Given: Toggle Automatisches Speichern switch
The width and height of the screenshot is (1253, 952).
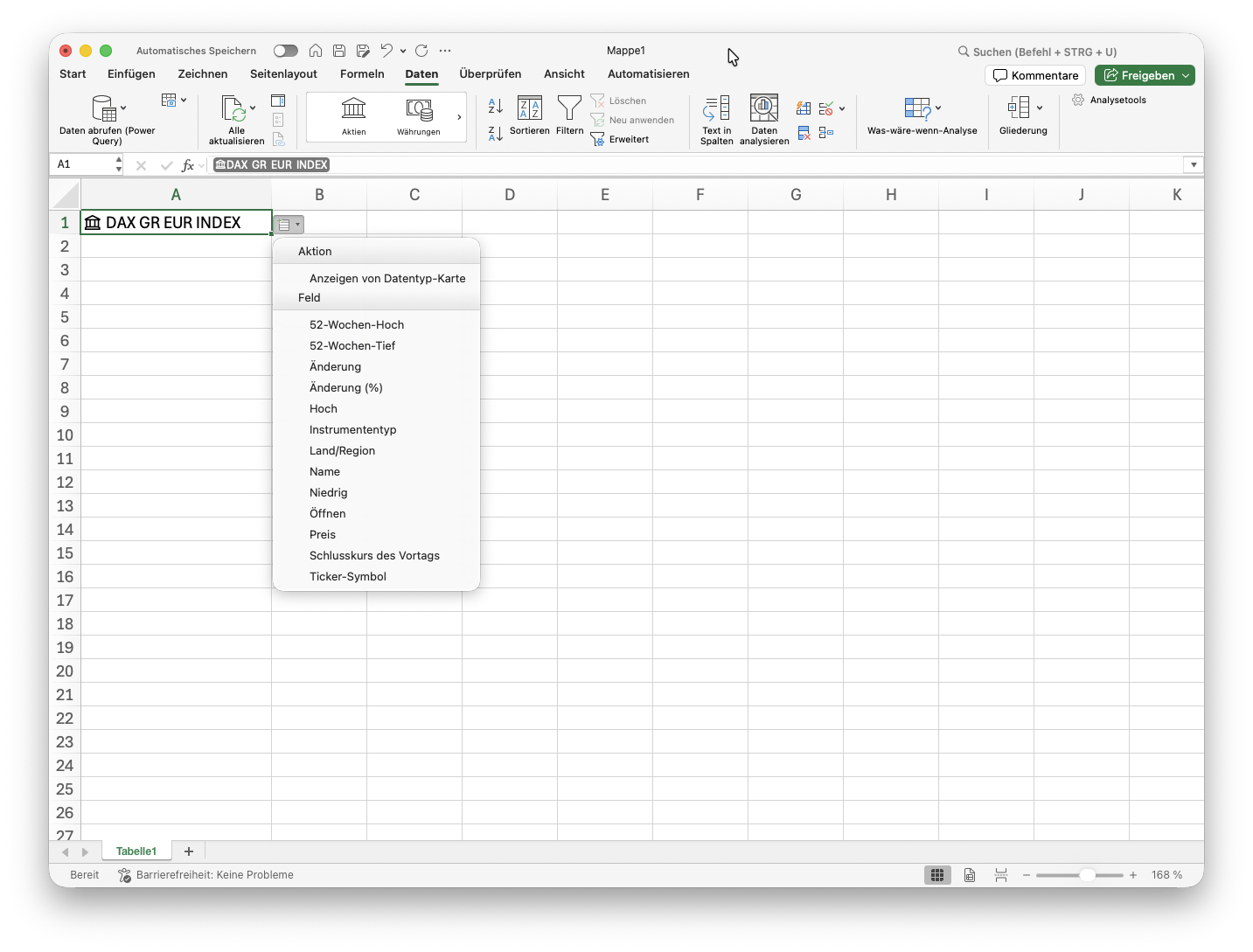Looking at the screenshot, I should coord(286,51).
